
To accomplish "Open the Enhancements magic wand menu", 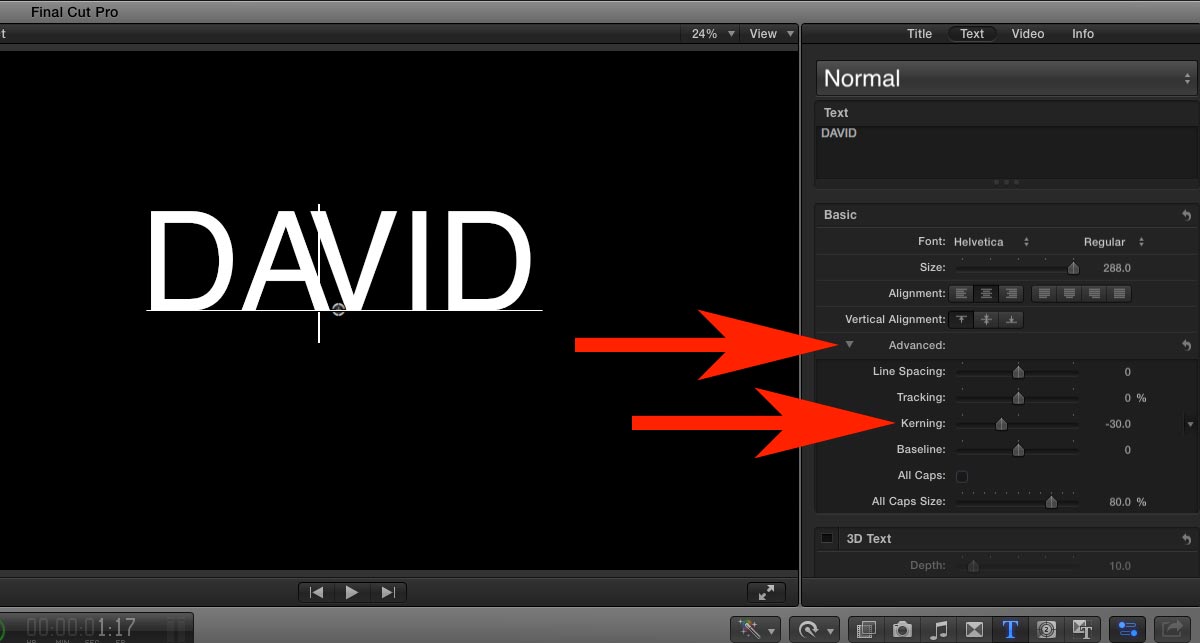I will (x=755, y=629).
